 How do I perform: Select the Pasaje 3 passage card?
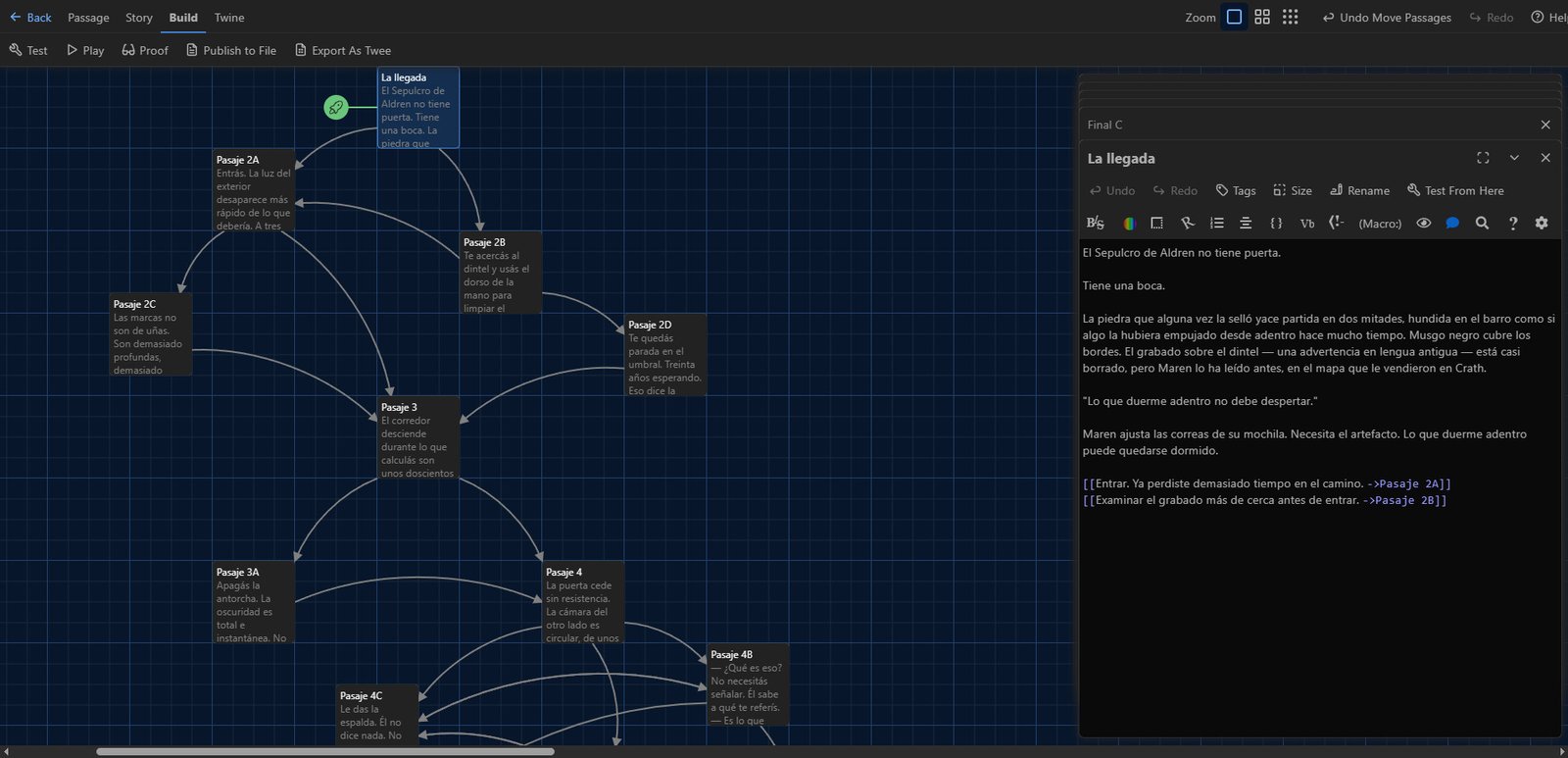coord(418,437)
